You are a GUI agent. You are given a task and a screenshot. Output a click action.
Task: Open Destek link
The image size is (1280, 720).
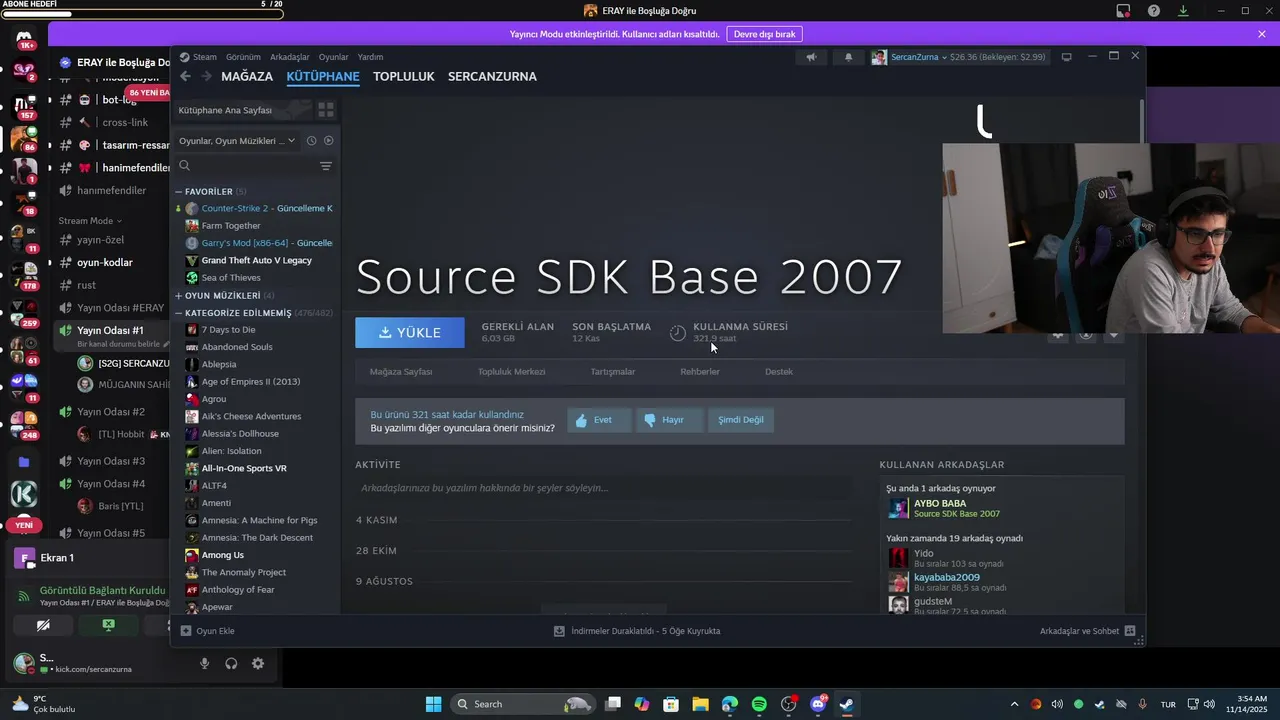coord(779,372)
